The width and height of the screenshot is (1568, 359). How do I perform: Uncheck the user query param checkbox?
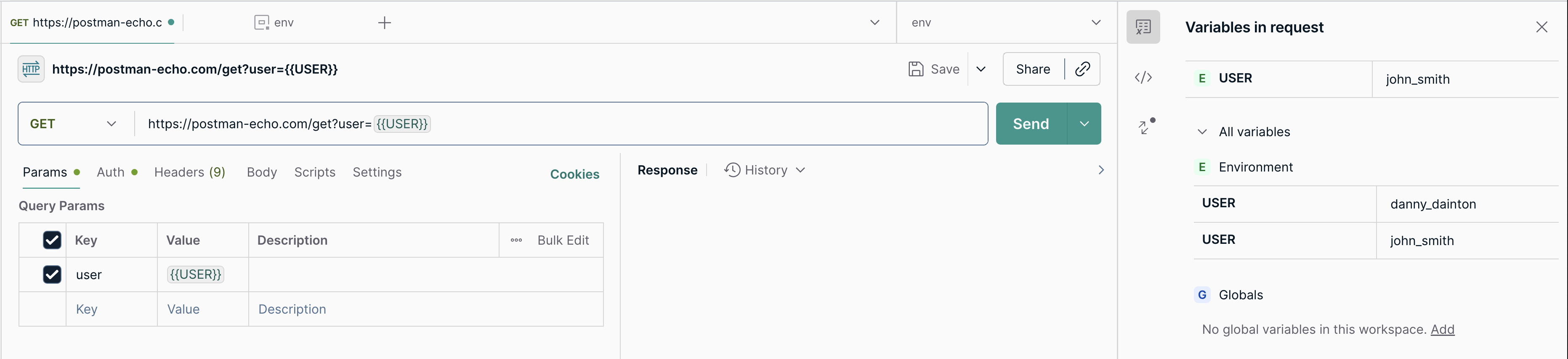tap(52, 275)
